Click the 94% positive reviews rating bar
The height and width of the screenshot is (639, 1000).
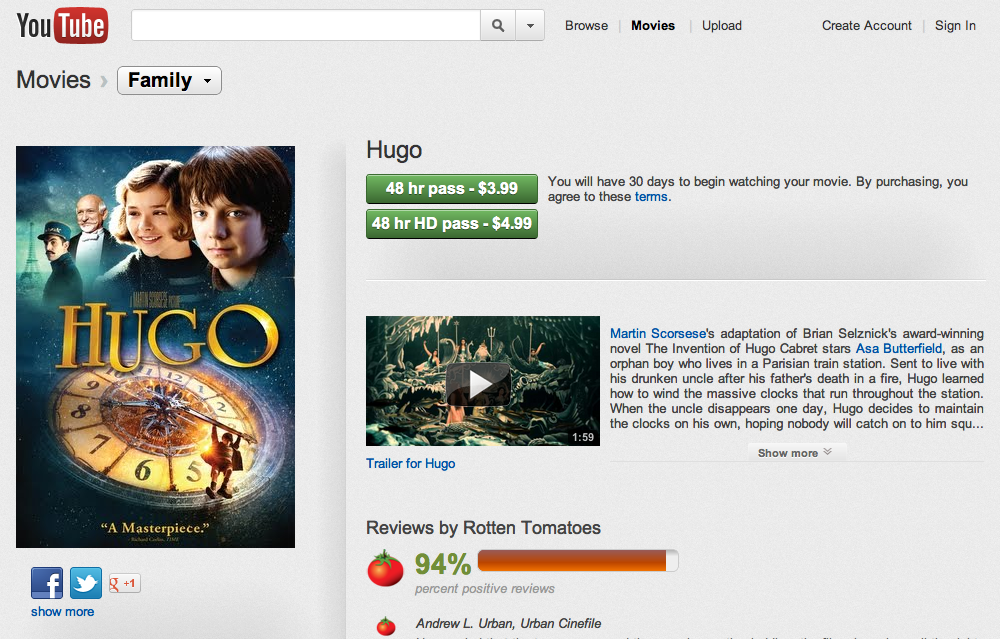tap(578, 561)
